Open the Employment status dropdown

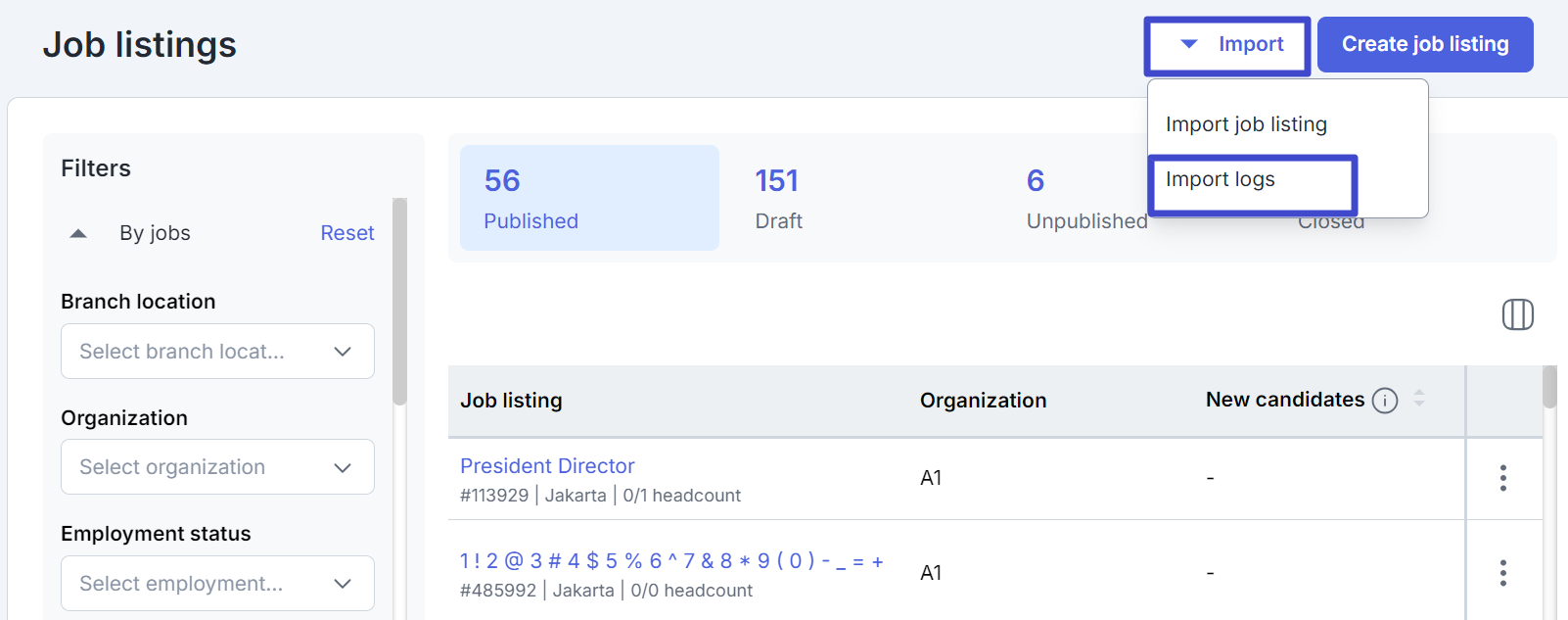point(217,584)
